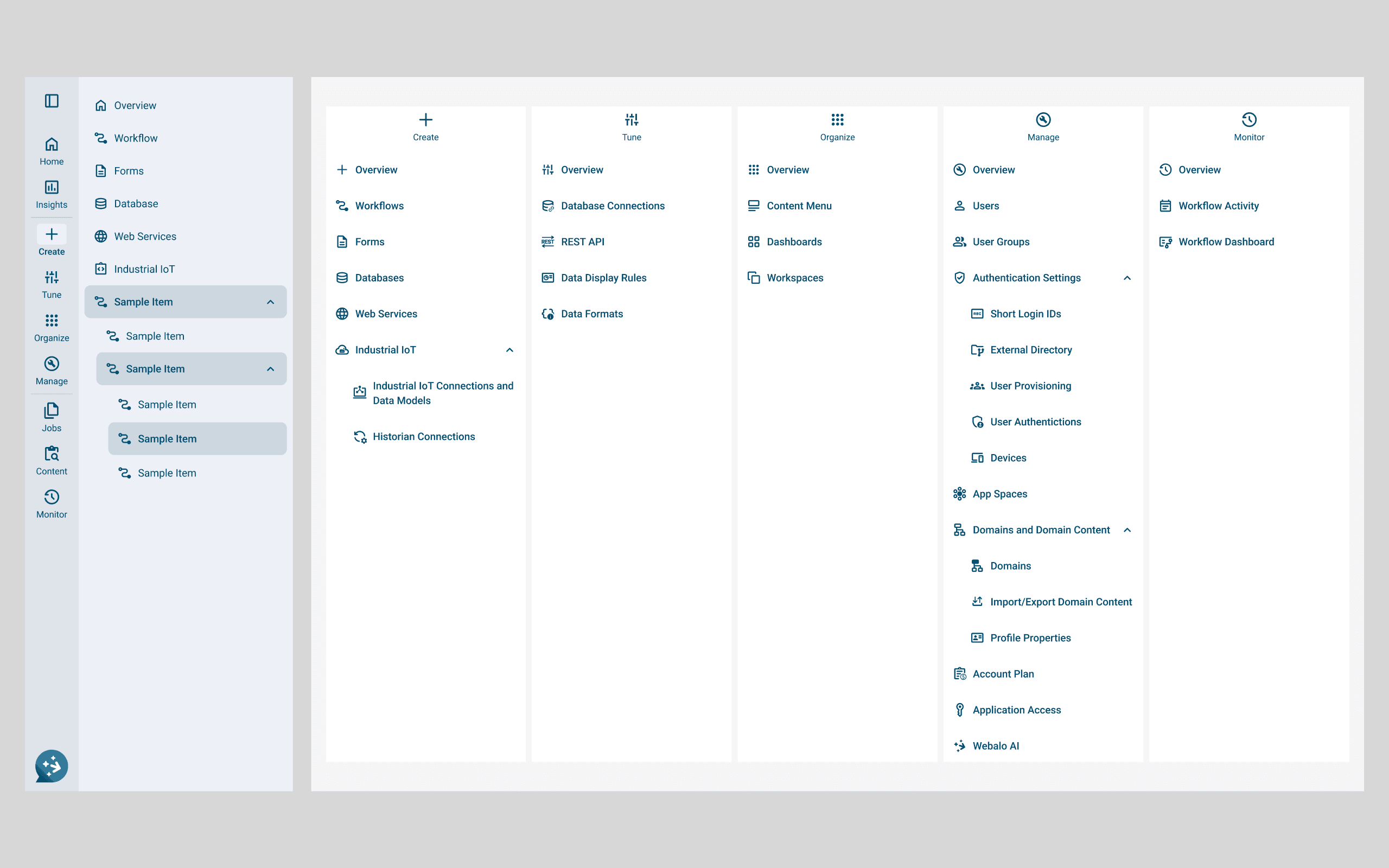Click the Monitor history icon in rail

(x=52, y=503)
